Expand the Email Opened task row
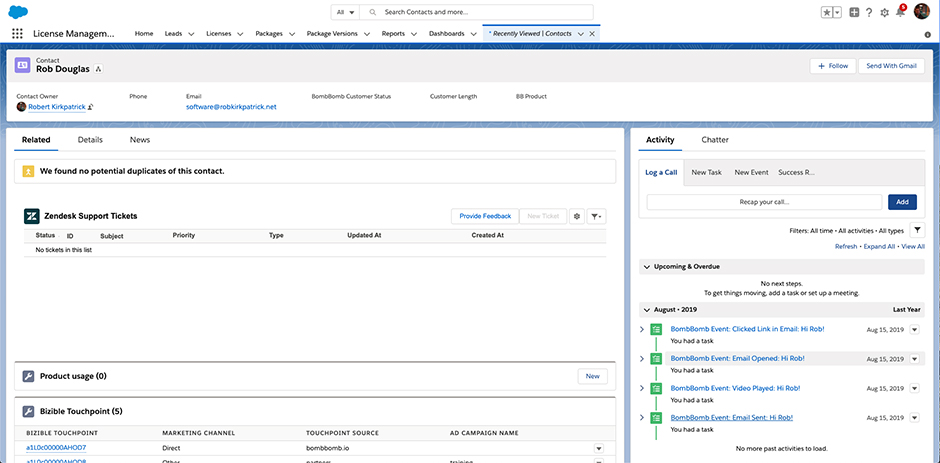Image resolution: width=940 pixels, height=463 pixels. pyautogui.click(x=642, y=359)
